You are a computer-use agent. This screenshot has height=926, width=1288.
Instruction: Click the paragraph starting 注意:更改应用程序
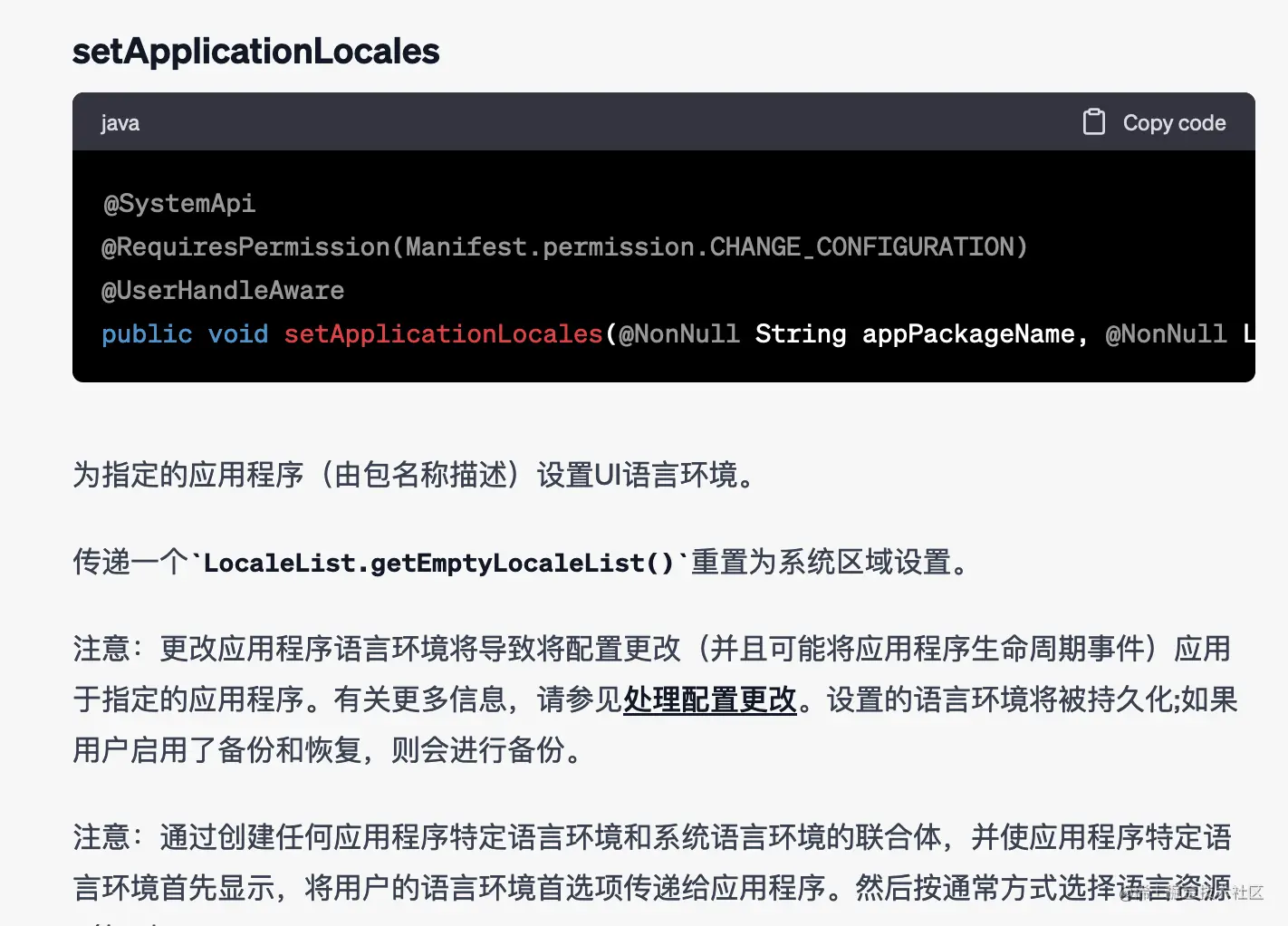click(x=655, y=699)
